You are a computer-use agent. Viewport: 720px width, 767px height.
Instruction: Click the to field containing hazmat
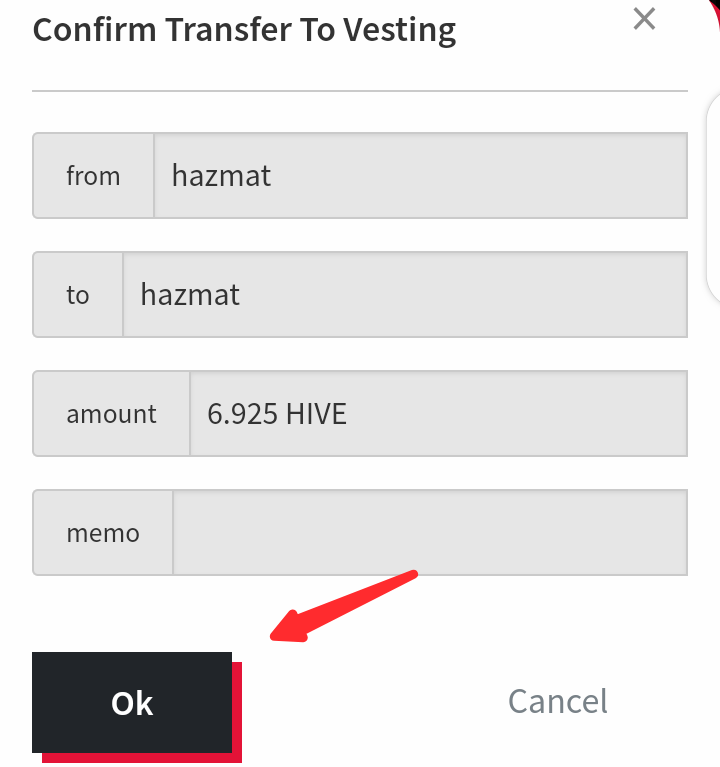[405, 294]
